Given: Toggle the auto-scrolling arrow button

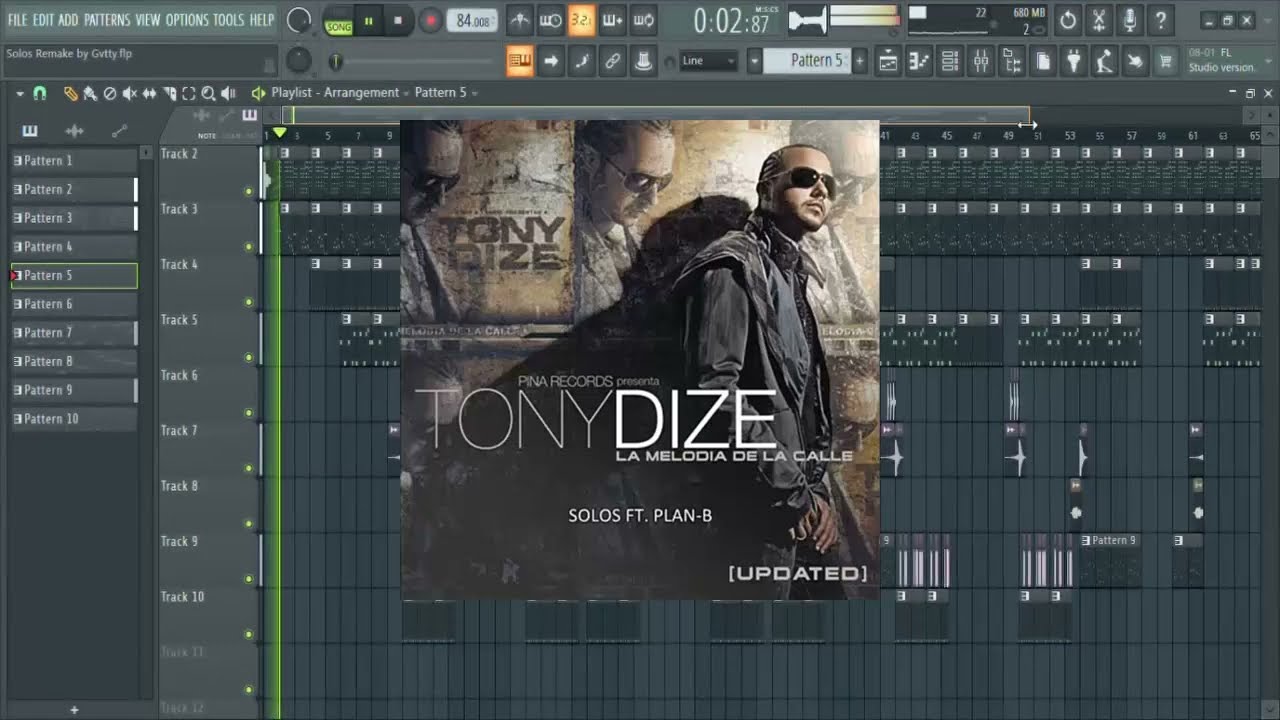Looking at the screenshot, I should point(550,61).
